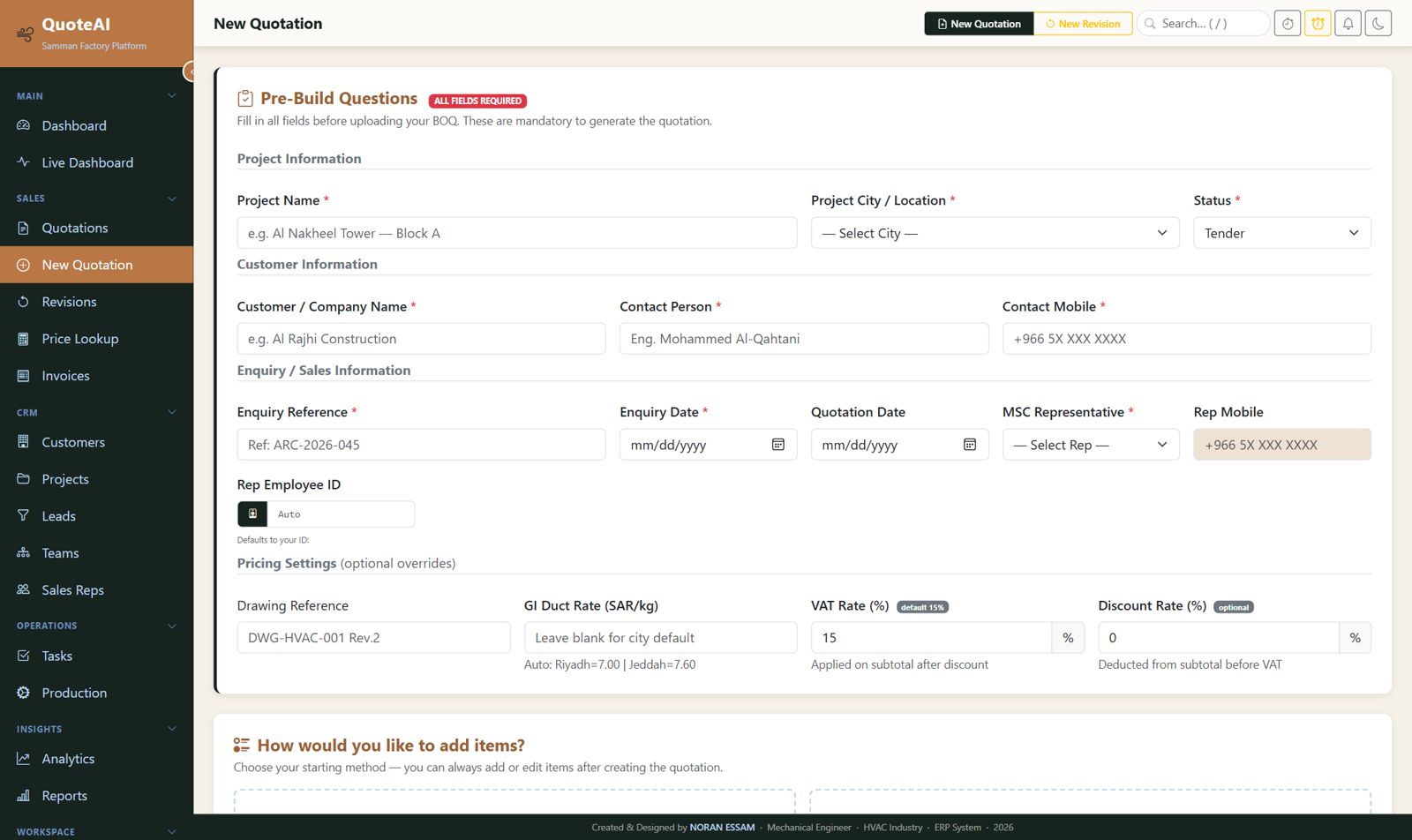1412x840 pixels.
Task: Collapse the OPERATIONS sidebar section
Action: tap(172, 626)
